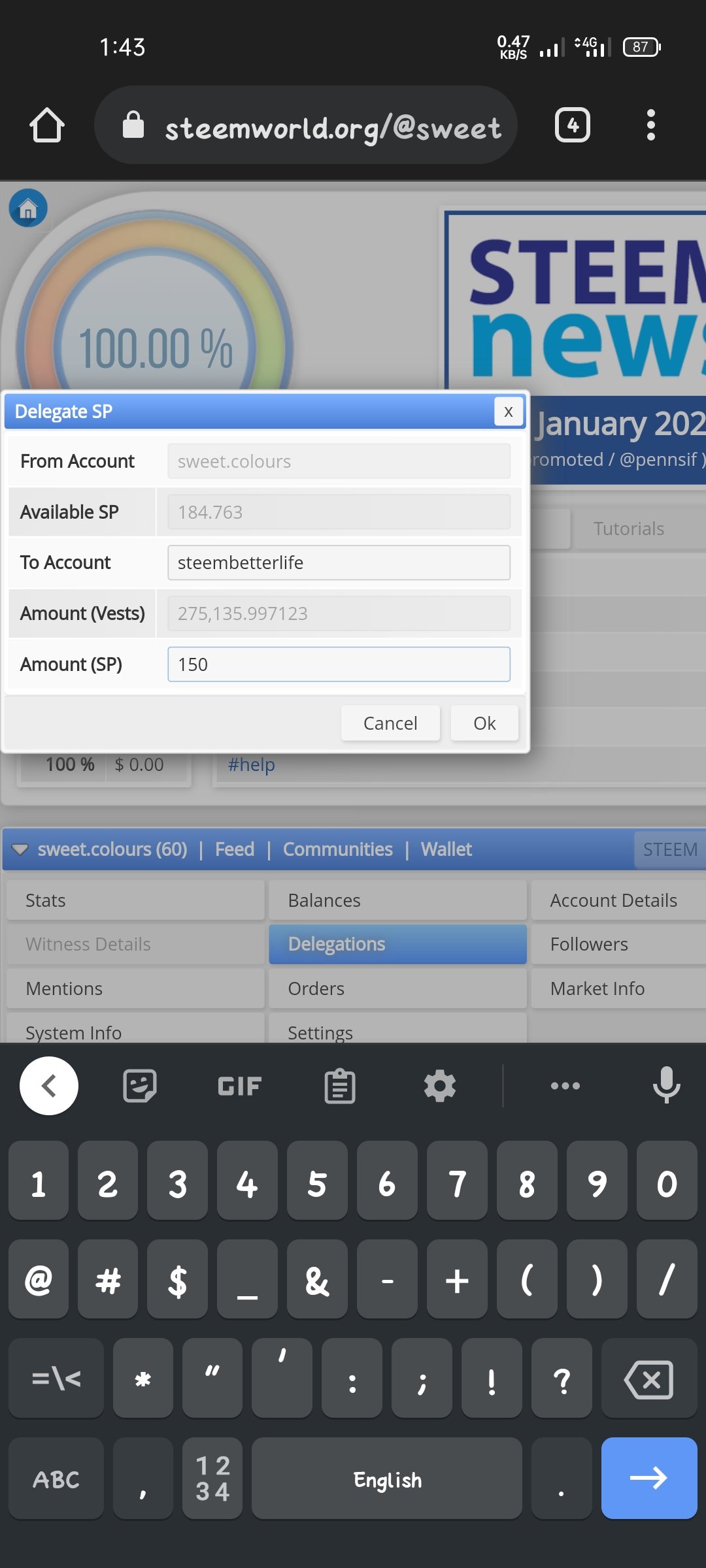This screenshot has width=706, height=1568.
Task: Open the Orders tab
Action: coord(397,988)
